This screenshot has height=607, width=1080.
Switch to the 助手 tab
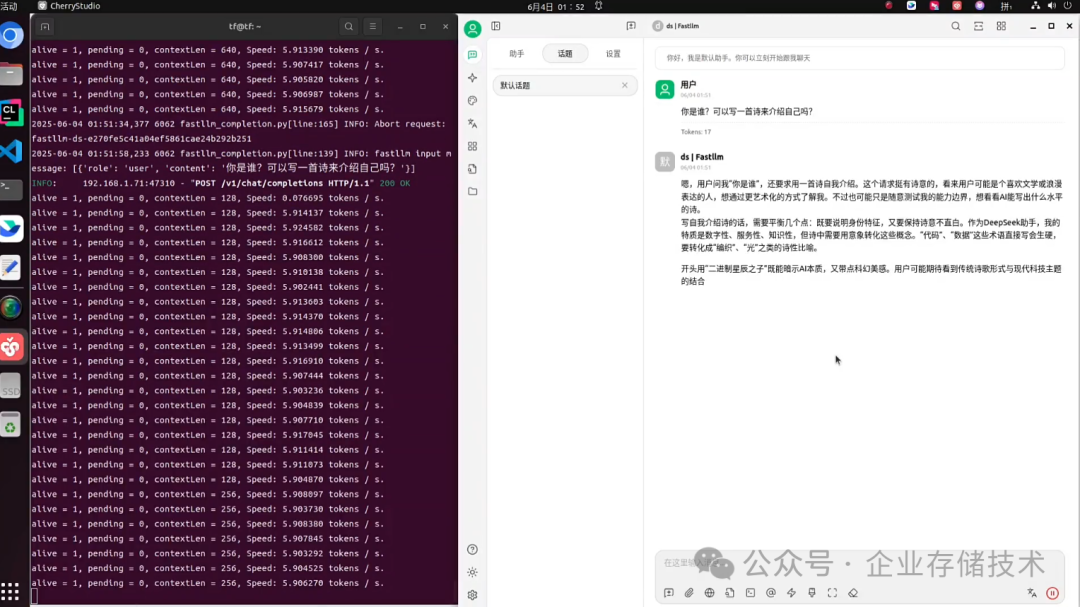click(517, 54)
